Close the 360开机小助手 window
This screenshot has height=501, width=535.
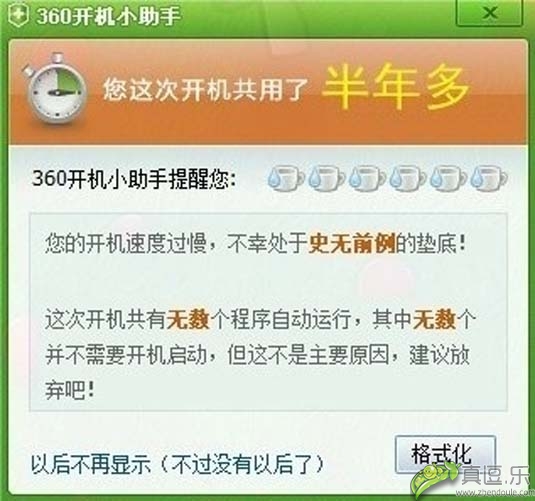tap(489, 13)
